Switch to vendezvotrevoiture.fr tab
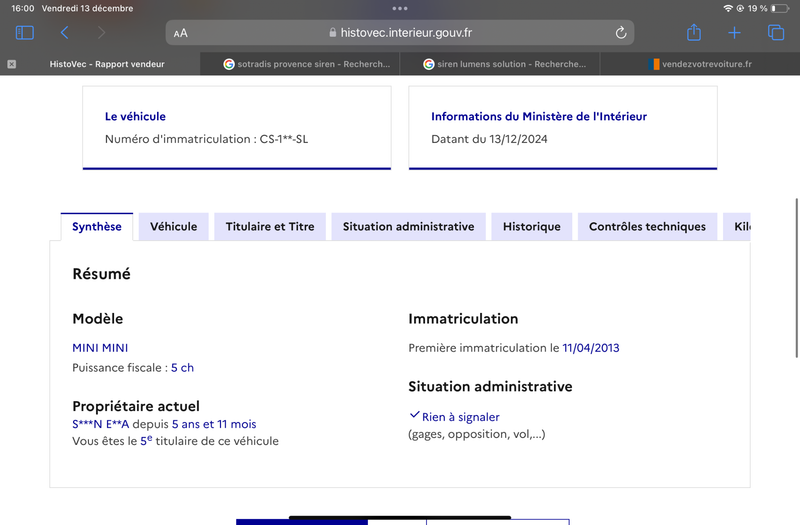Screen dimensions: 800x525 coord(700,64)
